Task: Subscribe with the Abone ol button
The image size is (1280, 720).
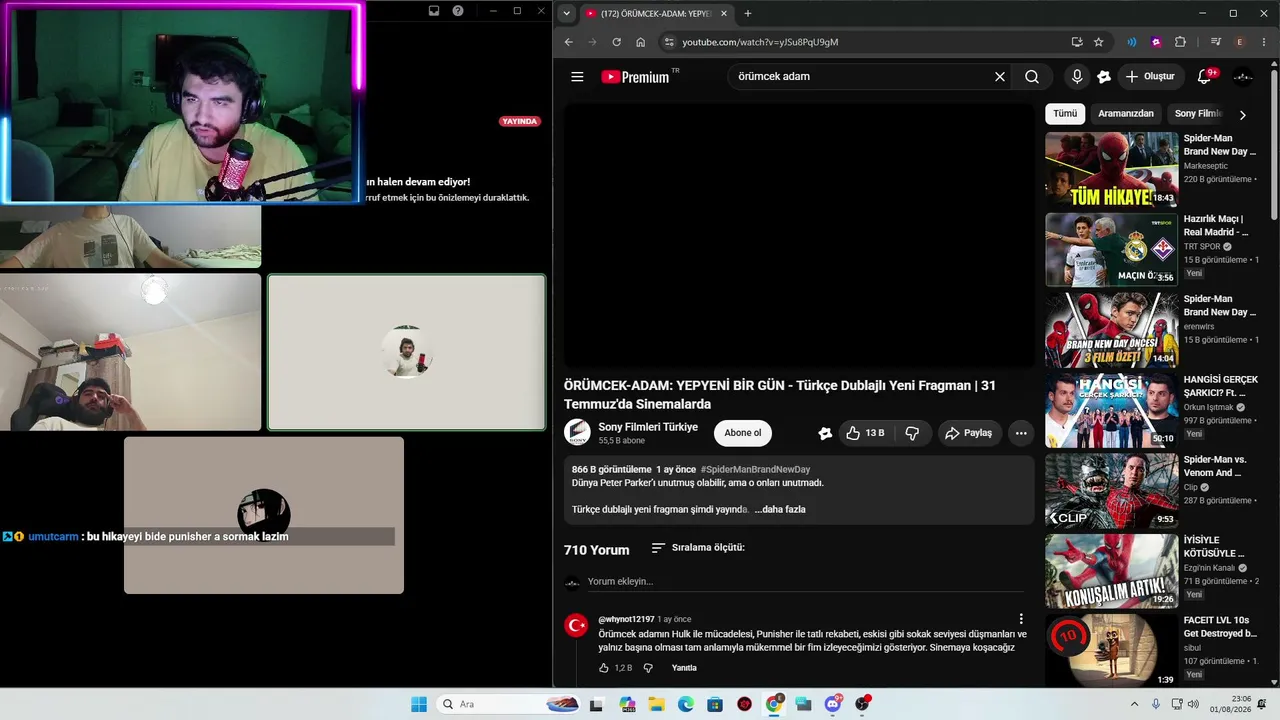Action: (x=743, y=433)
